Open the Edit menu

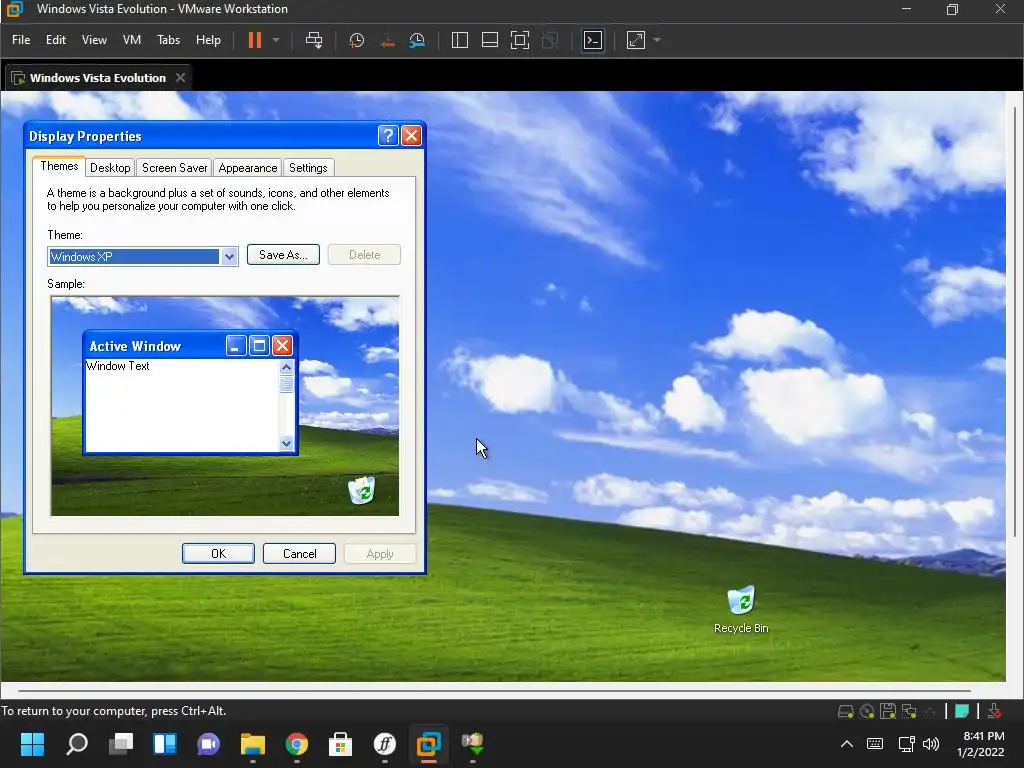point(56,40)
